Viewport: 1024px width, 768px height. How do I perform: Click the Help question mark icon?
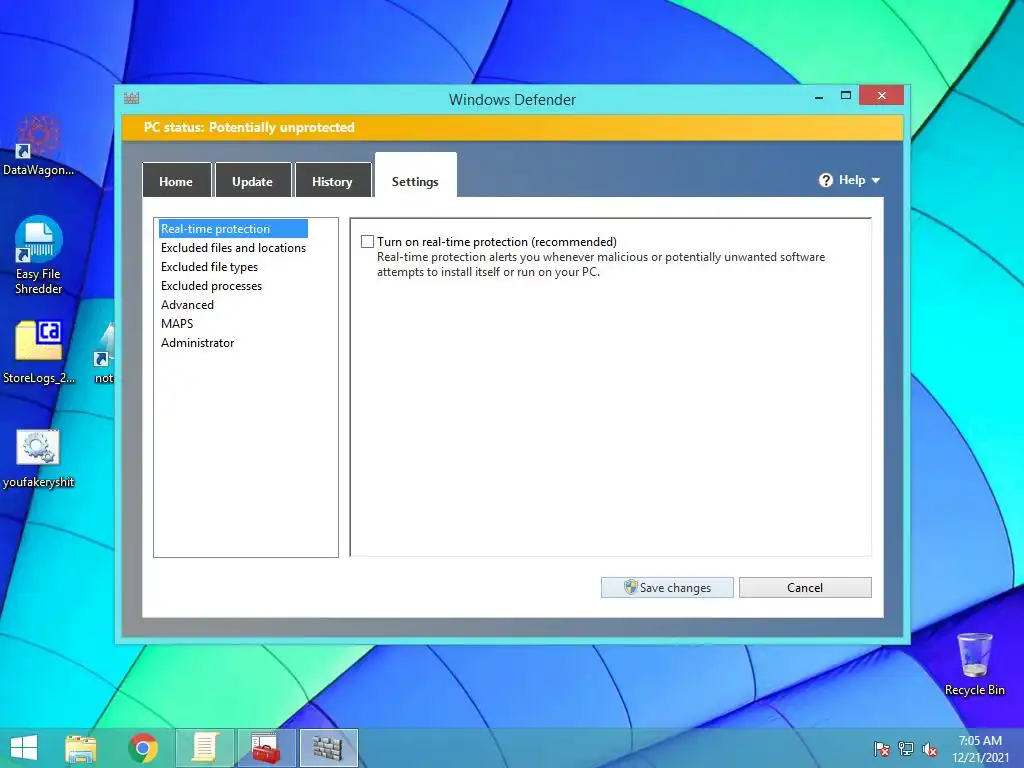point(826,180)
